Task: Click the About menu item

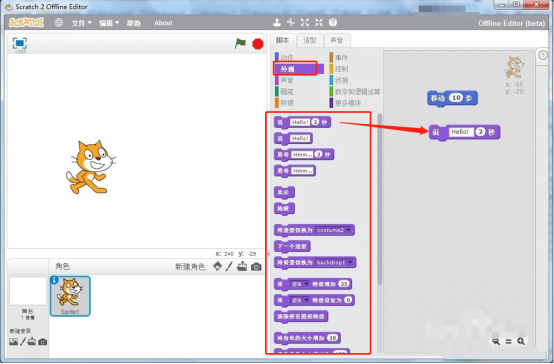Action: 163,23
